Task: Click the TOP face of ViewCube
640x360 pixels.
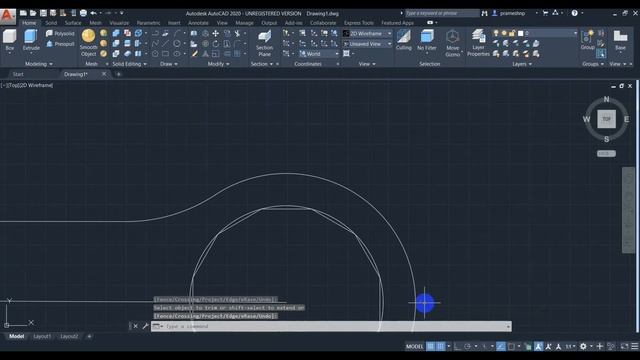Action: coord(606,119)
